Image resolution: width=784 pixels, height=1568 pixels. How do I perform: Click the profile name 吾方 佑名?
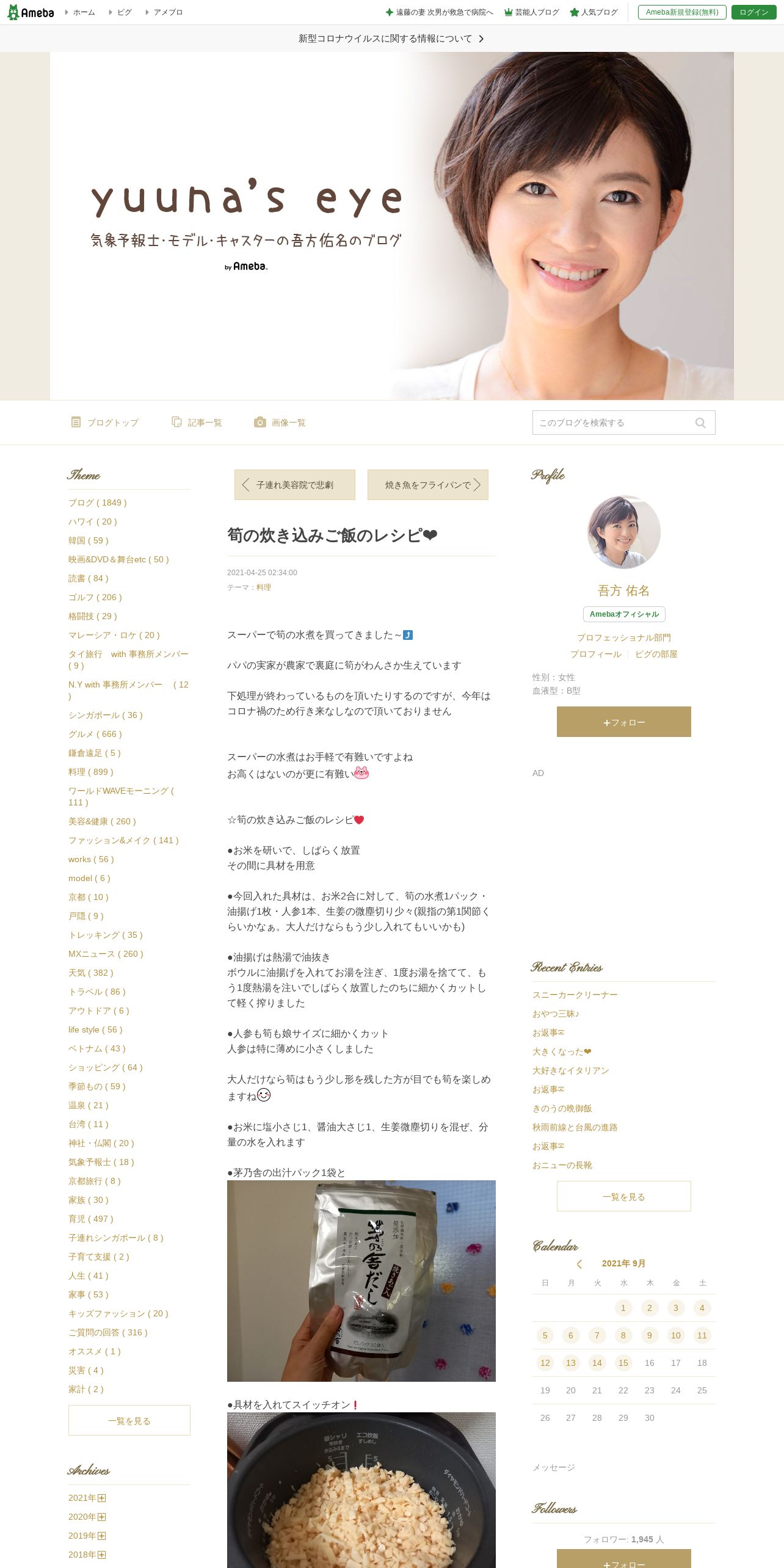tap(624, 590)
